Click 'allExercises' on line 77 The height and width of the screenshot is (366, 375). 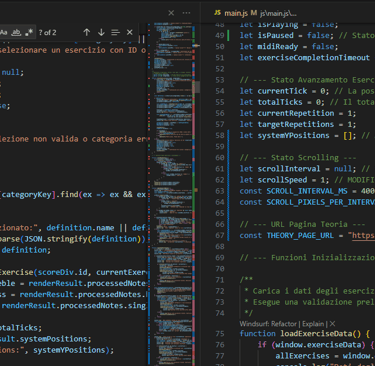(302, 356)
